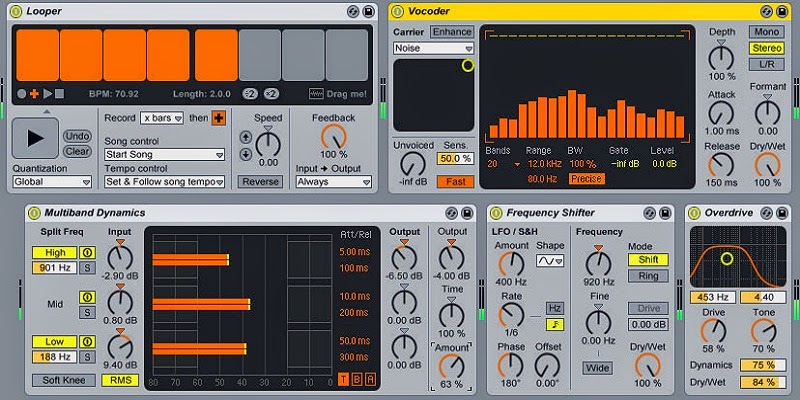Image resolution: width=800 pixels, height=400 pixels.
Task: Click Multiband Dynamics save preset icon
Action: [x=467, y=213]
